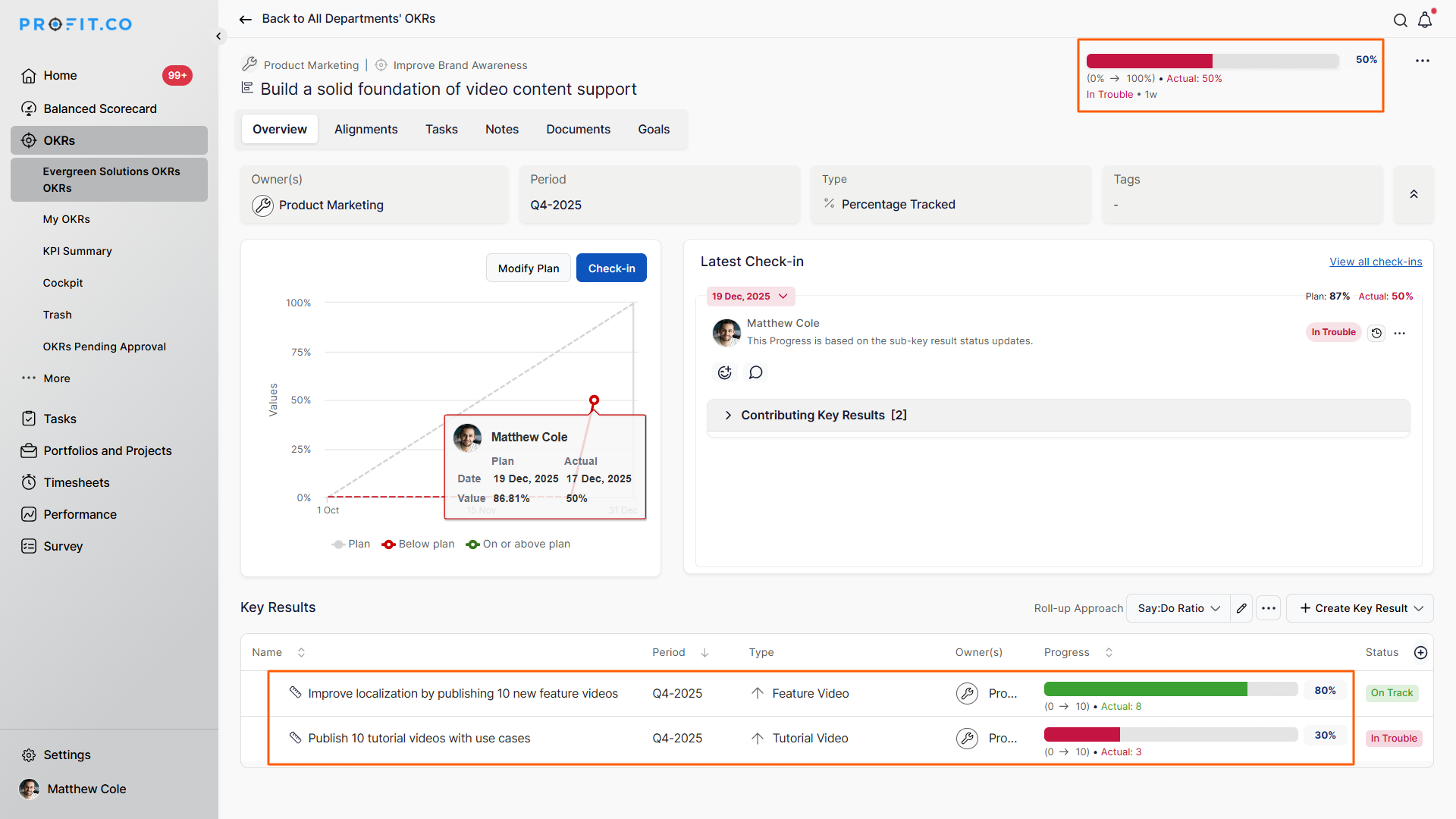Open the Say:Do Ratio dropdown
The height and width of the screenshot is (819, 1456).
(x=1178, y=608)
